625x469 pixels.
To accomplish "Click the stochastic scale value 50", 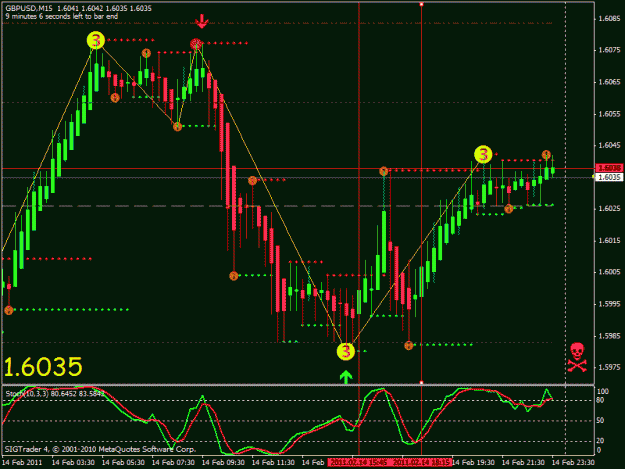I will coord(600,420).
